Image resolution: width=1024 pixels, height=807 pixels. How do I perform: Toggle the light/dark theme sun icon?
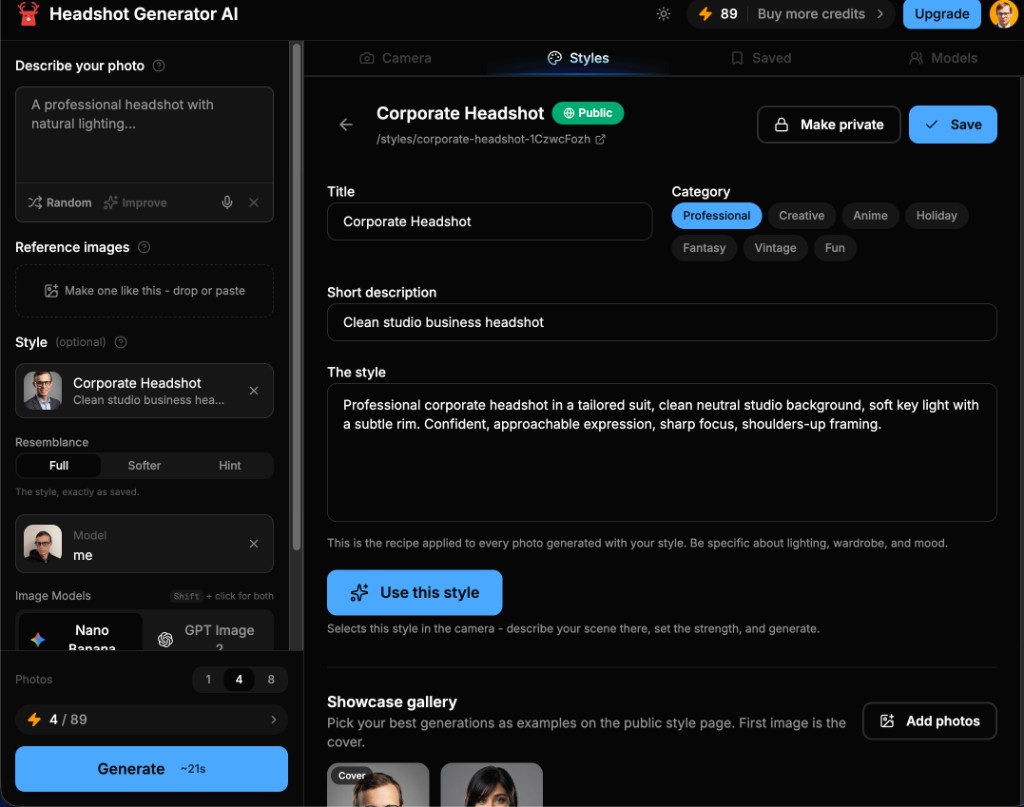coord(664,14)
